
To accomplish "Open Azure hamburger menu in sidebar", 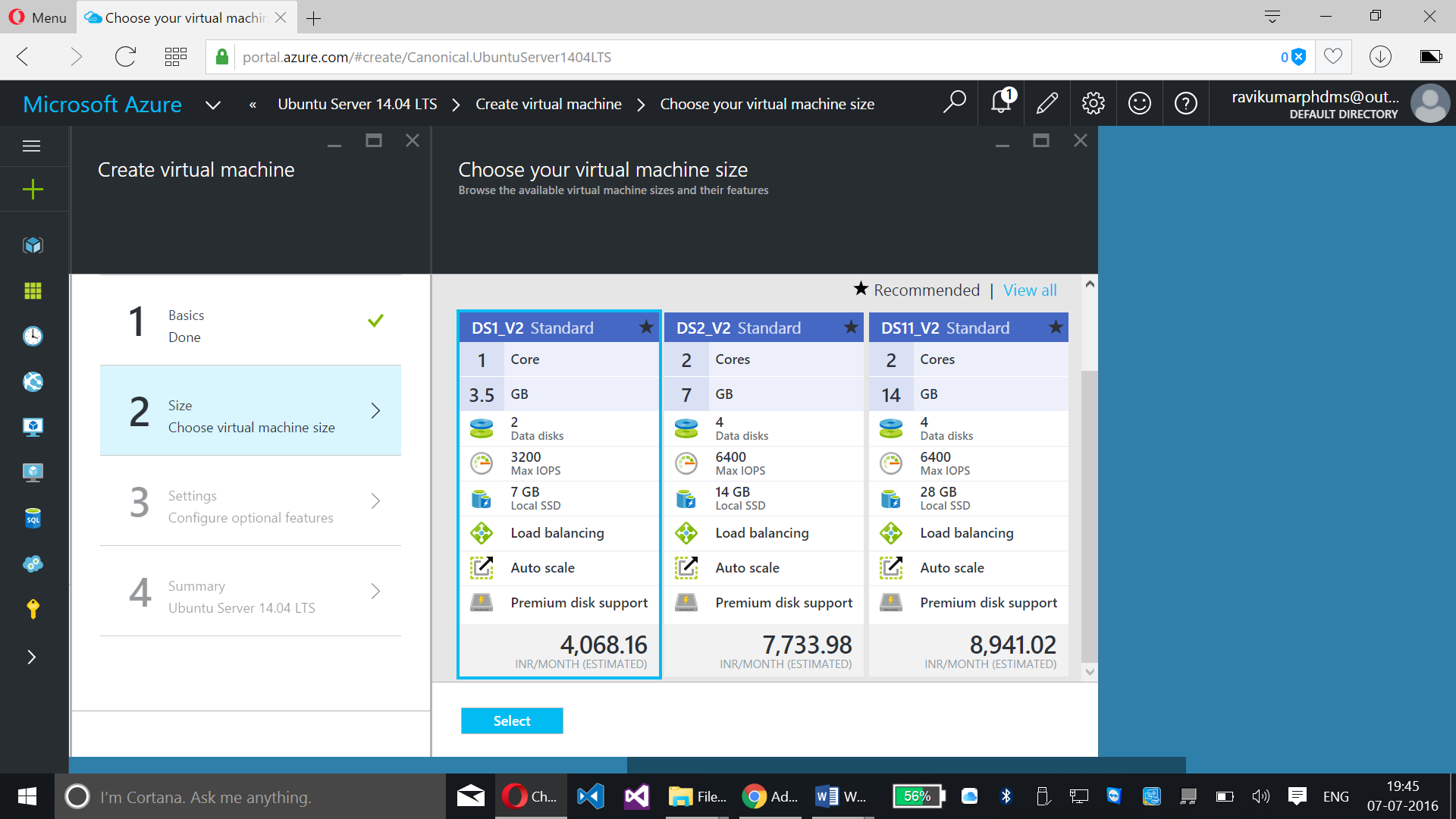I will [32, 146].
